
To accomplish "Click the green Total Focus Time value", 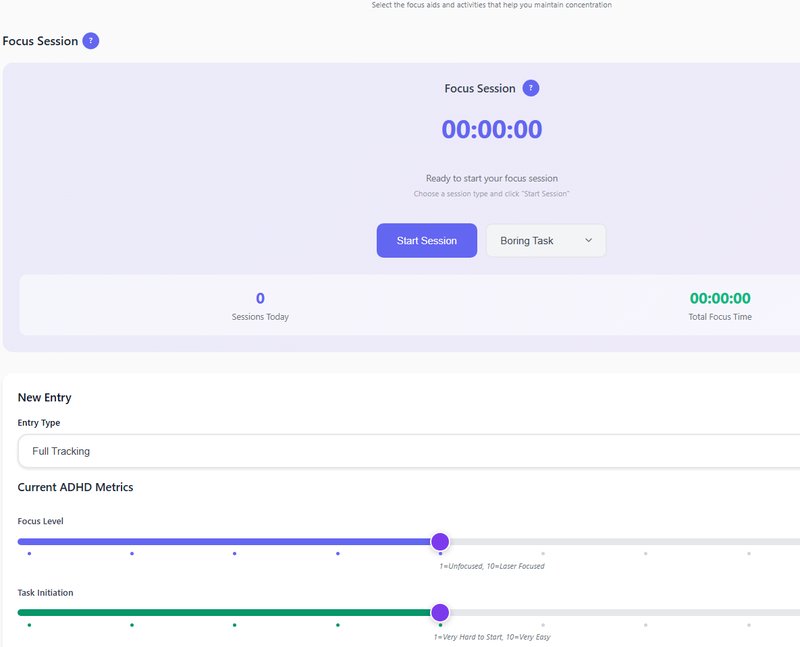I will [x=720, y=298].
